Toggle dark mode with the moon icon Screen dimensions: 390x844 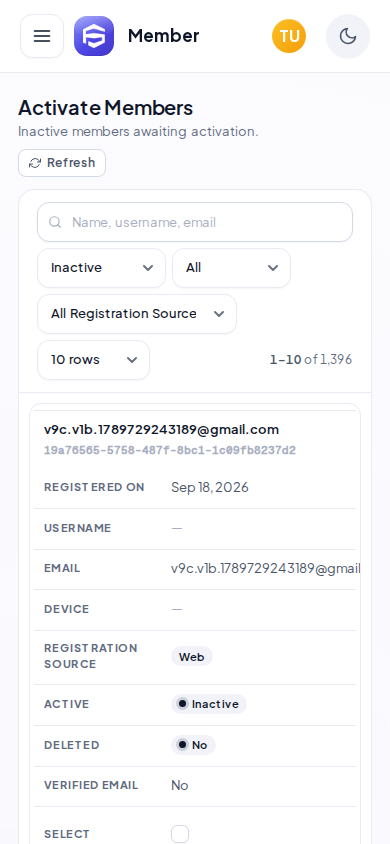coord(348,36)
